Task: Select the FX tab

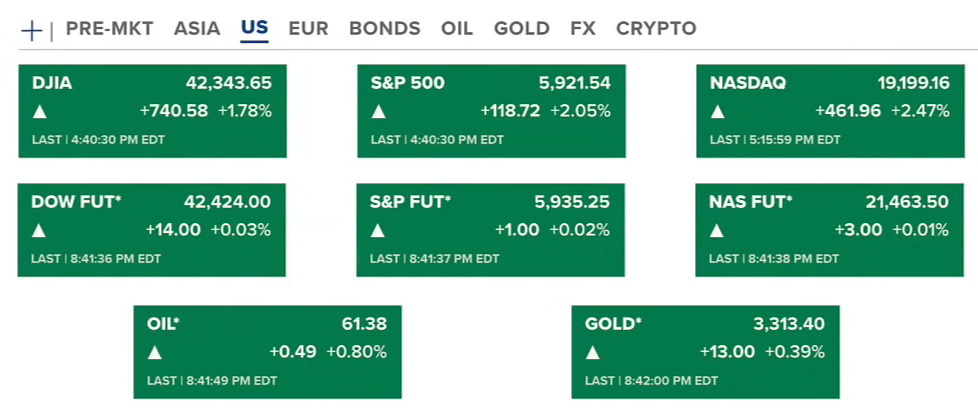Action: click(583, 29)
